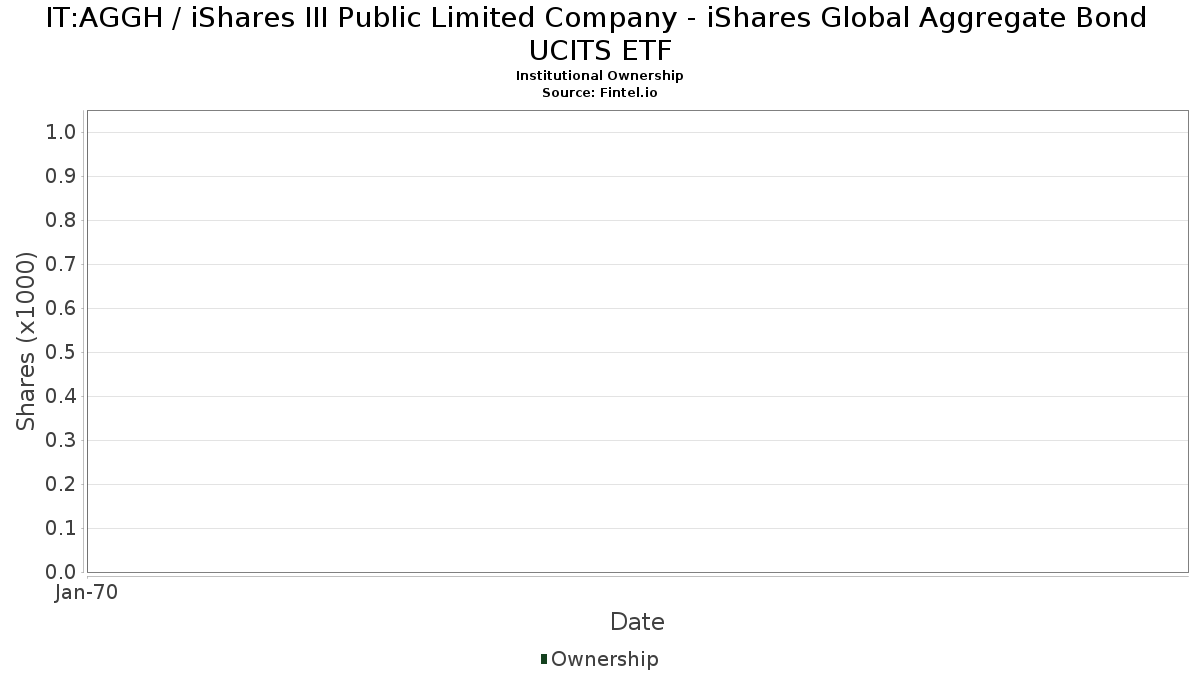Click the 0.9 y-axis tick label

(x=61, y=177)
